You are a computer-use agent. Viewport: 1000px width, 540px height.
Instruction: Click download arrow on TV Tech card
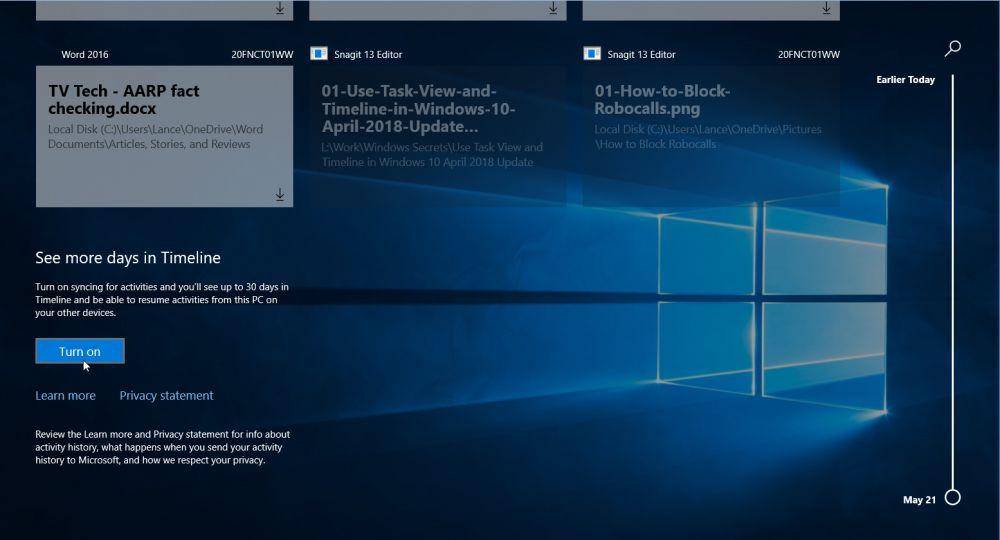click(x=279, y=194)
